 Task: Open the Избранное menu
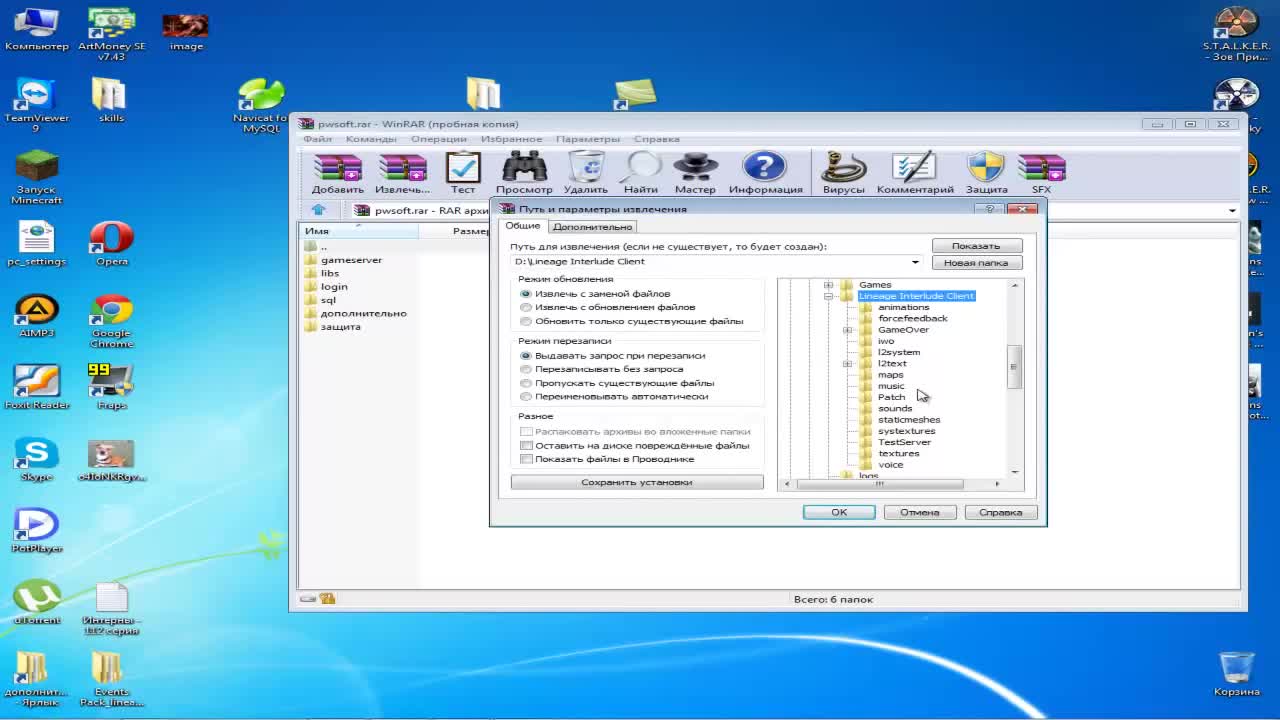[511, 139]
